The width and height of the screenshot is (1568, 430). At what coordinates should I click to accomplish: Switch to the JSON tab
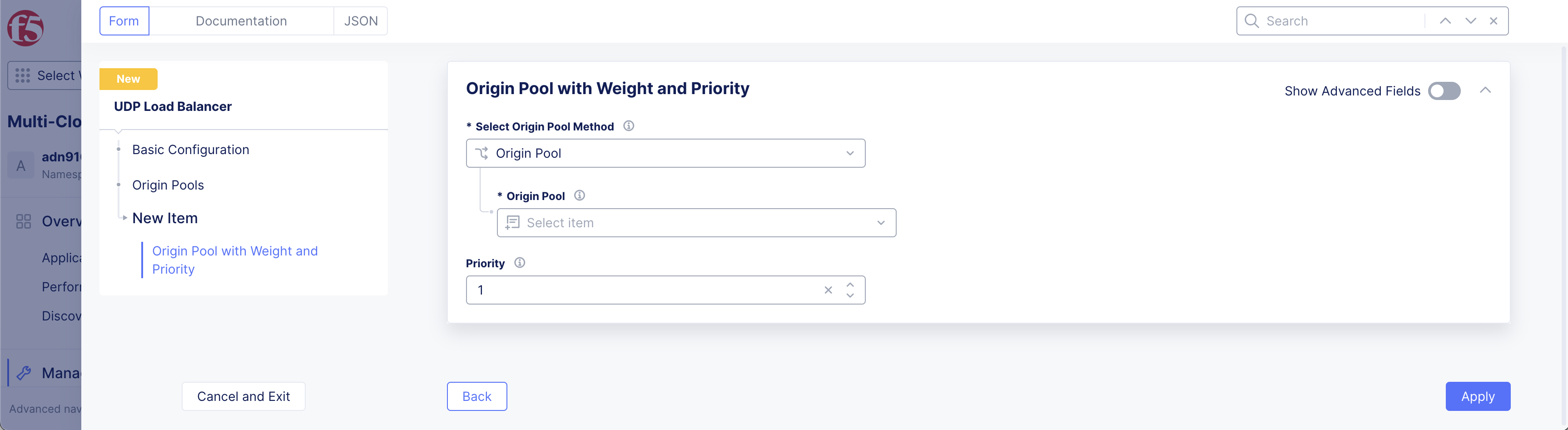361,21
